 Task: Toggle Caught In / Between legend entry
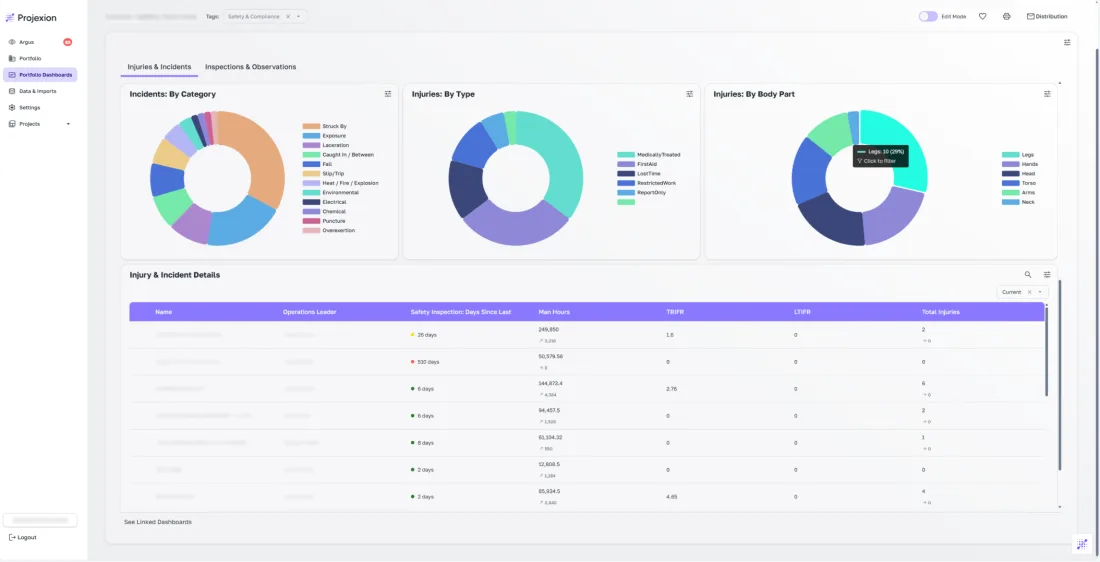point(338,154)
